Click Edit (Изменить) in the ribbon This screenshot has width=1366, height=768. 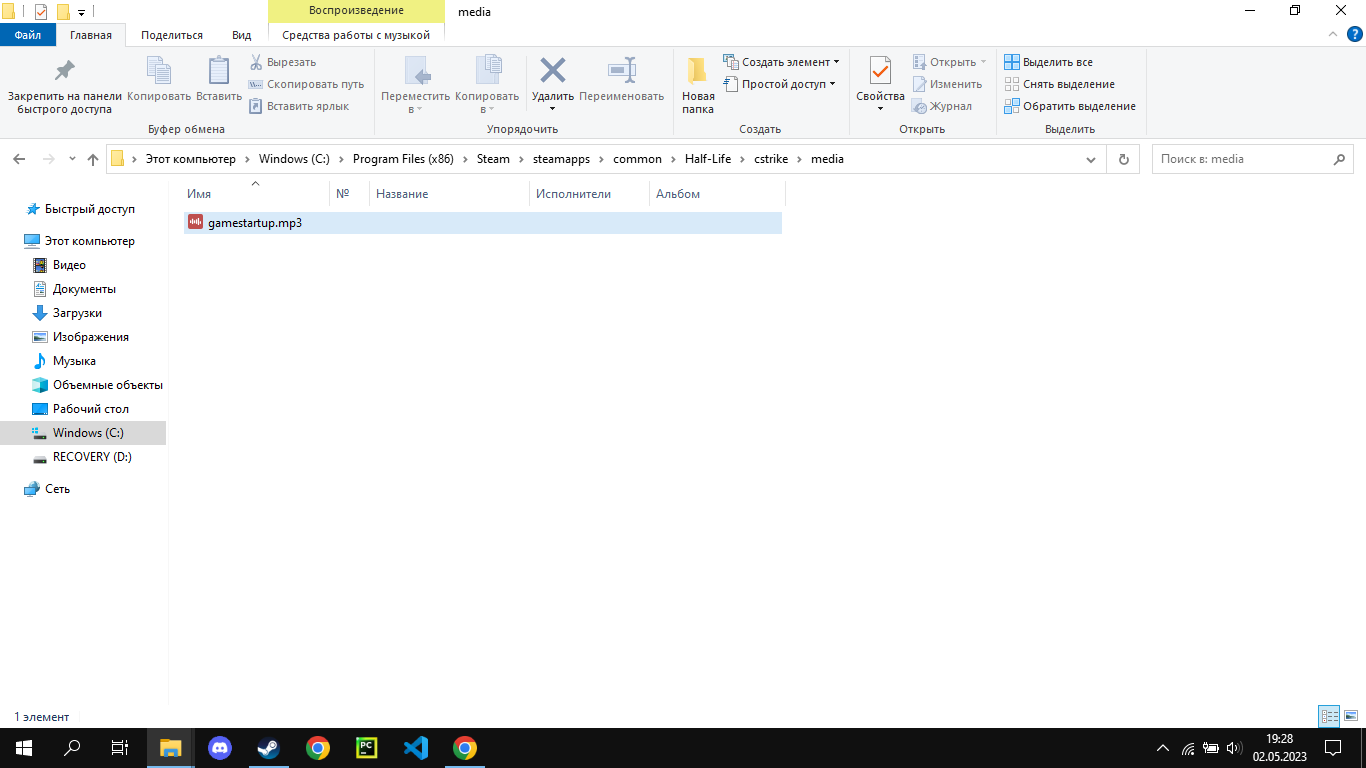pos(947,84)
